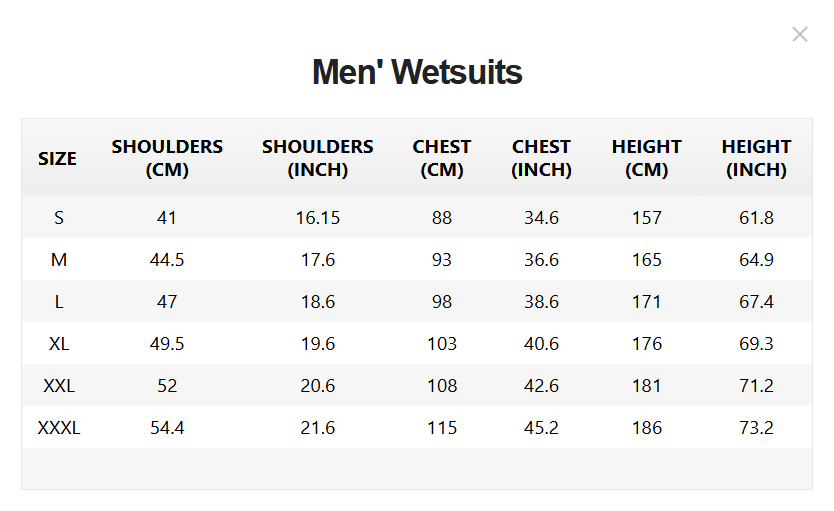Click the S size row label
Screen dimensions: 834x511
(x=59, y=218)
